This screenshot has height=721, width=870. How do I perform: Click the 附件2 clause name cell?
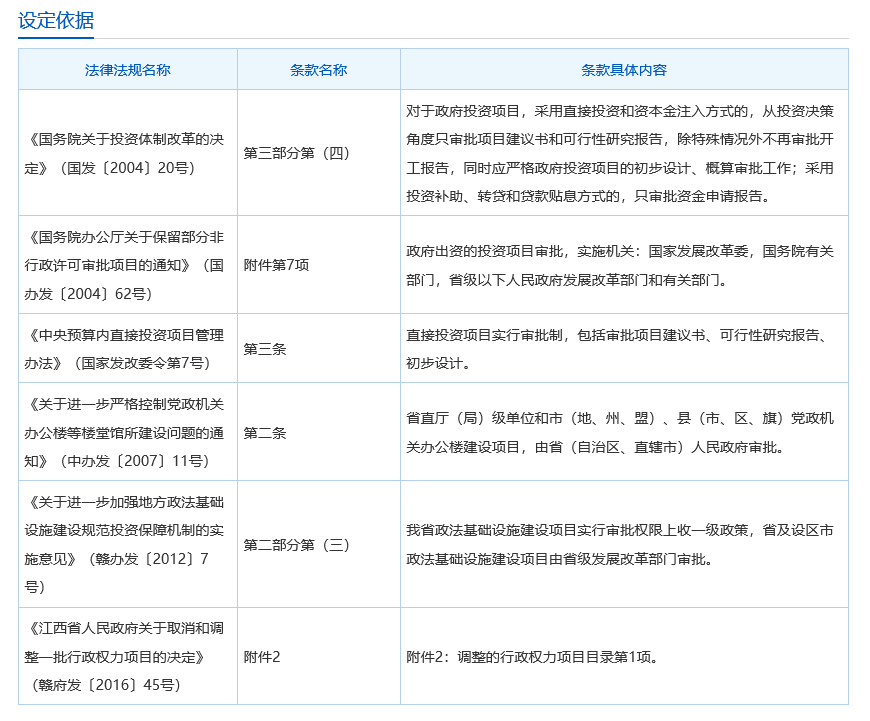[x=262, y=657]
